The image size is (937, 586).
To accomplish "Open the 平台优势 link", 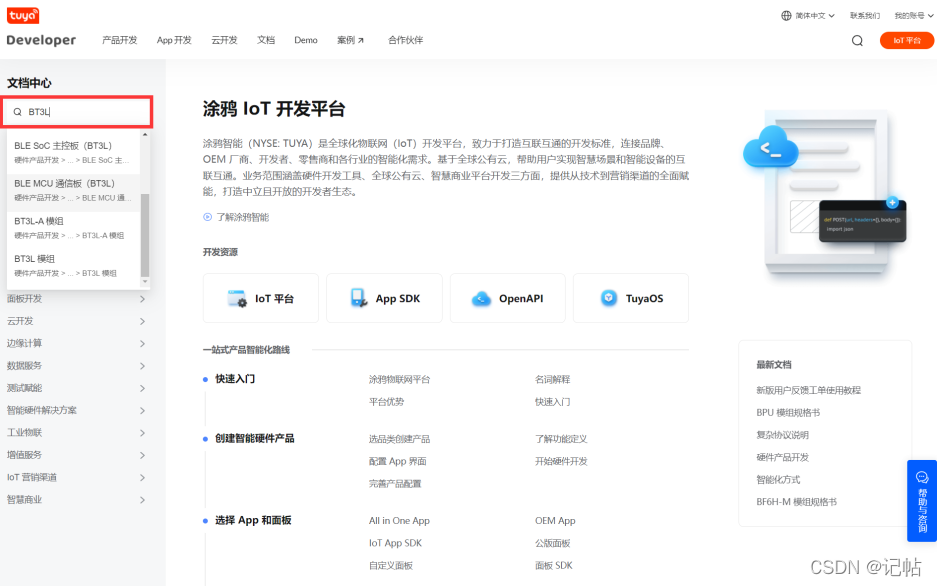I will [x=386, y=401].
